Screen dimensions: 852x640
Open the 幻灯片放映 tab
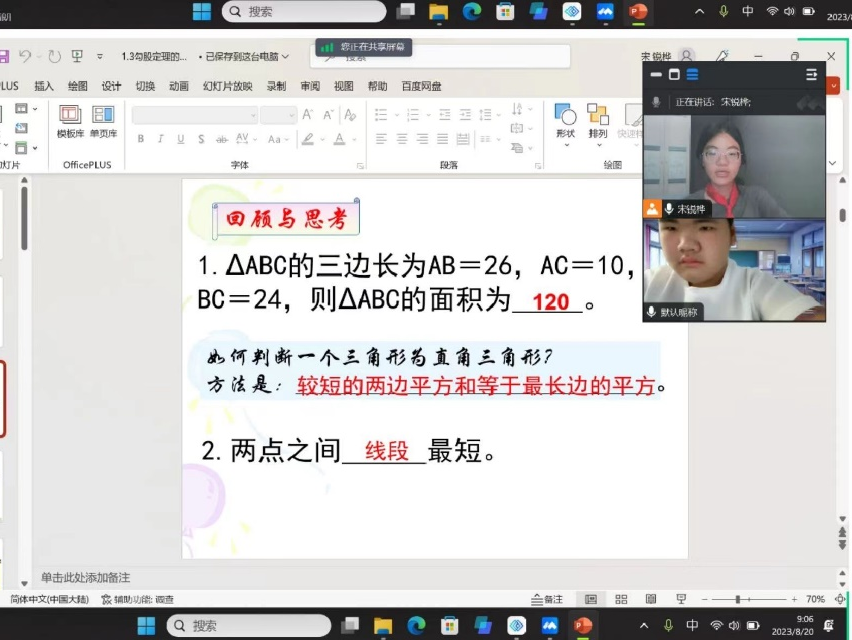[x=227, y=86]
